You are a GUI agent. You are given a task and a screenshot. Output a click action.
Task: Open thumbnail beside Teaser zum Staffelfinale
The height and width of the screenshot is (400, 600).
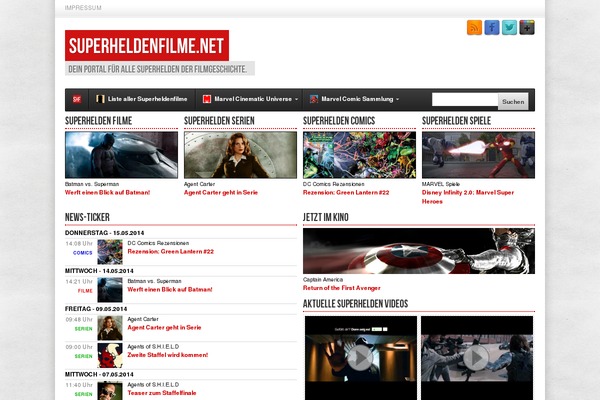coord(110,391)
